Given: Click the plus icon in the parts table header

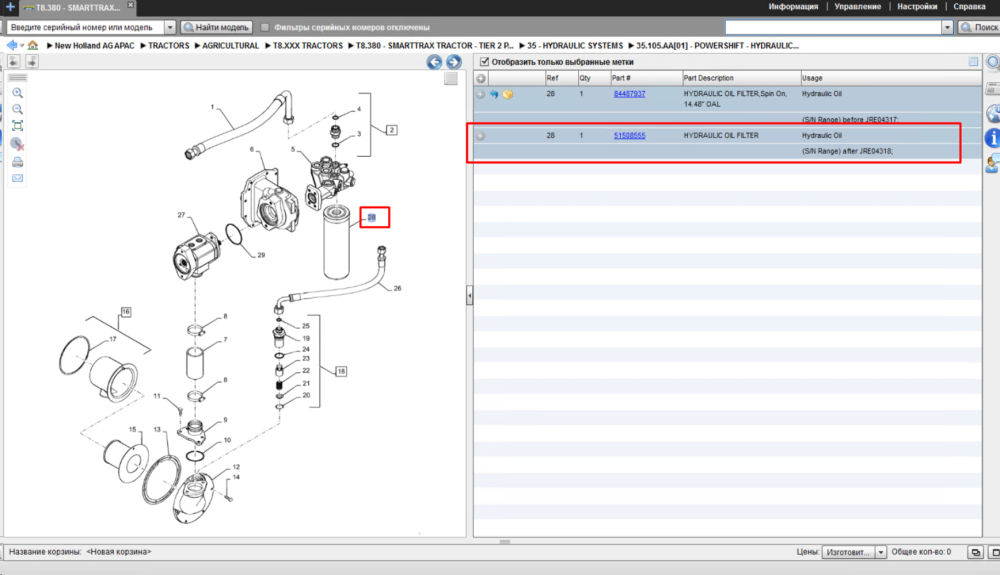Looking at the screenshot, I should pos(481,78).
